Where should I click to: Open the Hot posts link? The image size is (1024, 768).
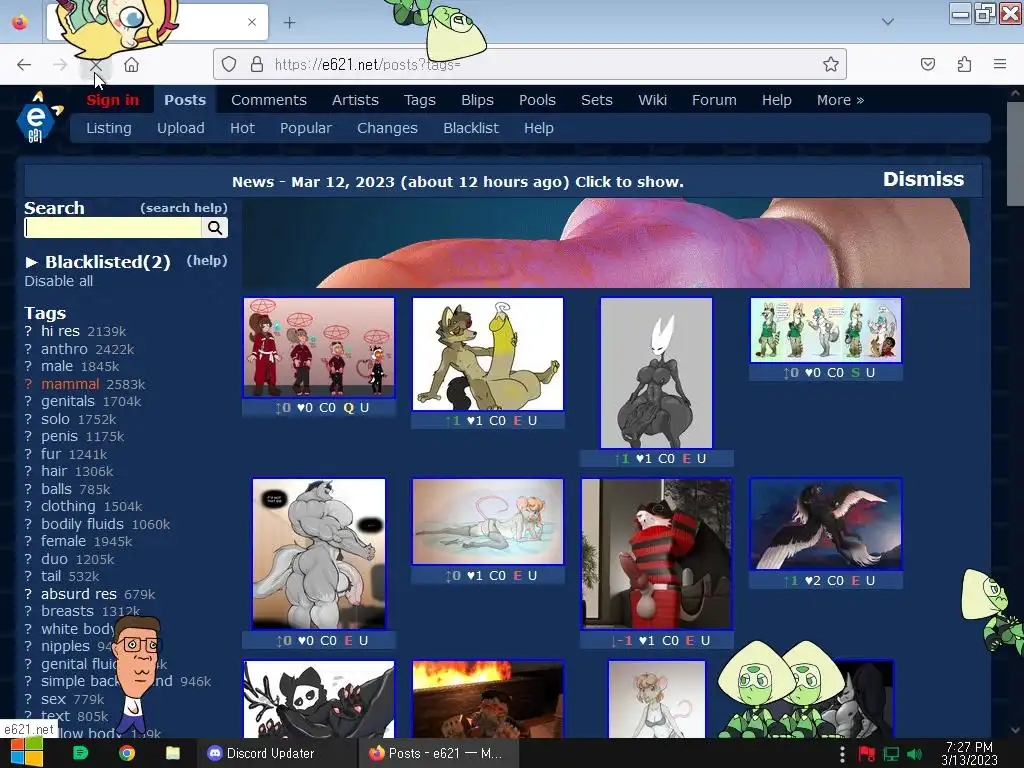242,128
